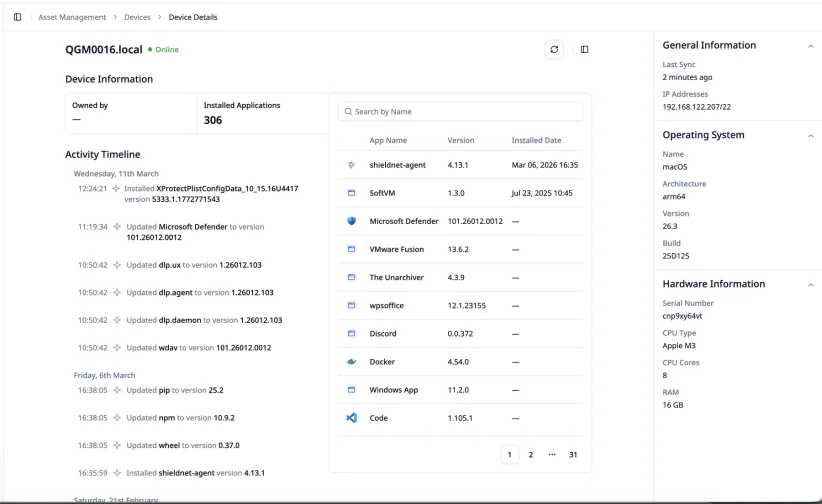The height and width of the screenshot is (504, 822).
Task: Click the shieldnet-agent app icon
Action: click(x=351, y=165)
